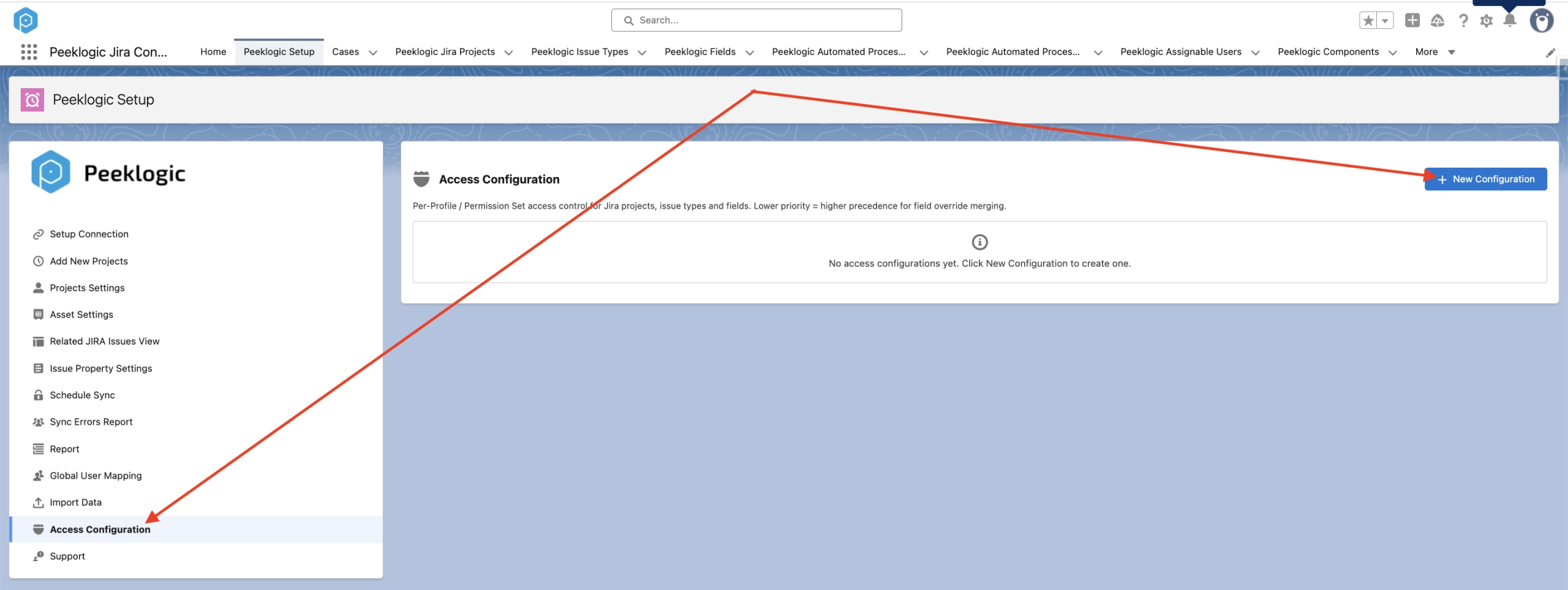Click the Add New Projects clock icon
Screen dimensions: 1568x590
[x=38, y=261]
